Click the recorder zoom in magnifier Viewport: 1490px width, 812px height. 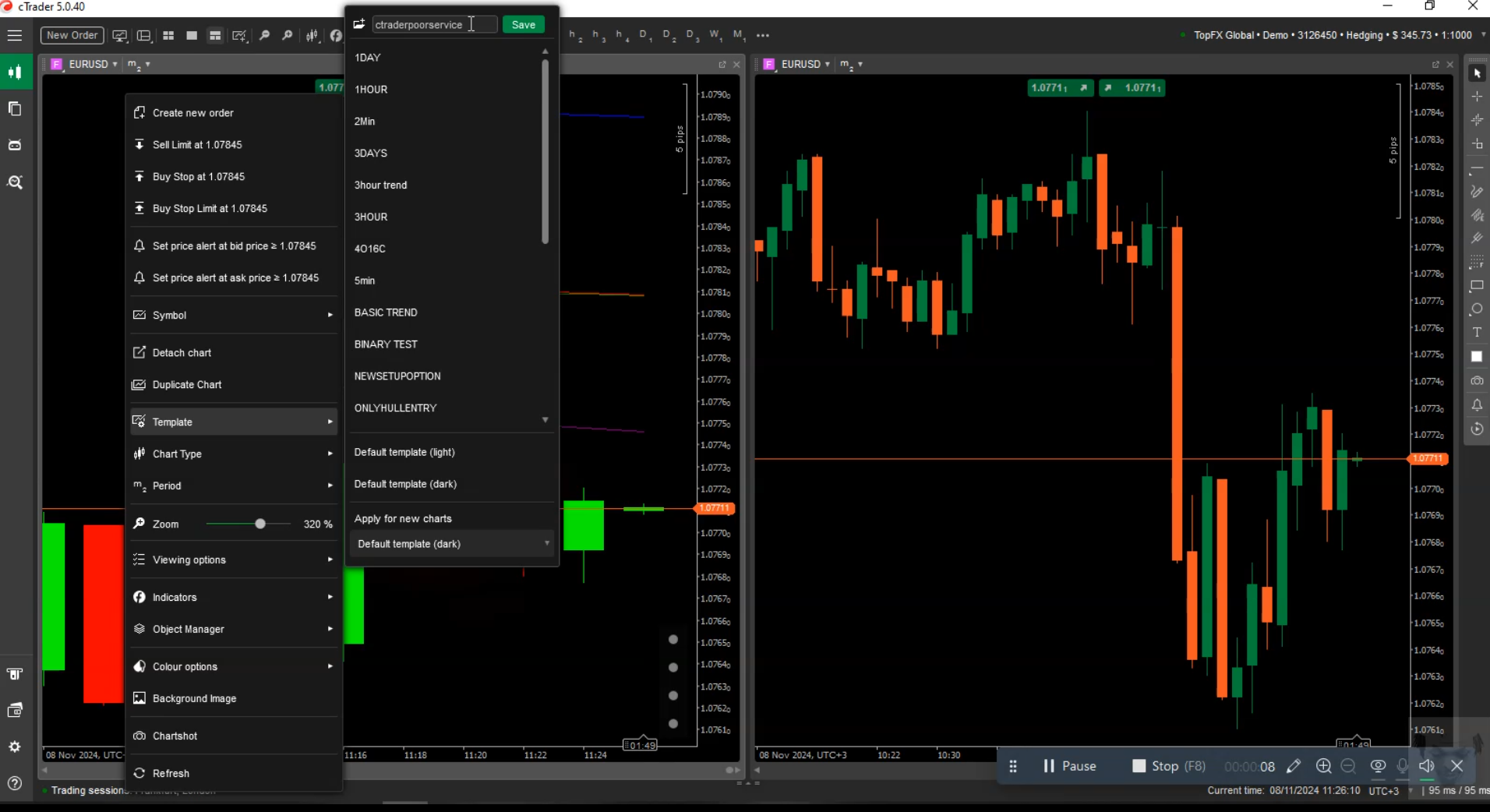tap(1323, 766)
